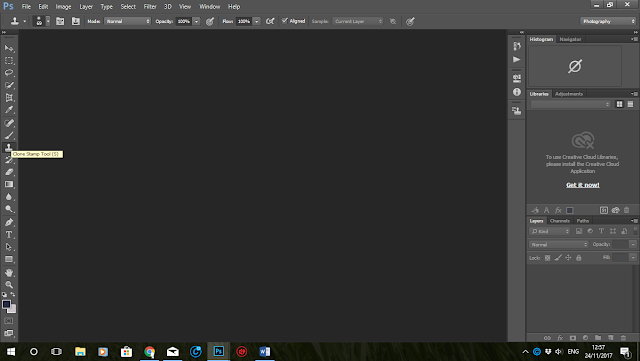Viewport: 640px width, 361px height.
Task: Expand the Sample Current Layer dropdown
Action: [x=358, y=21]
